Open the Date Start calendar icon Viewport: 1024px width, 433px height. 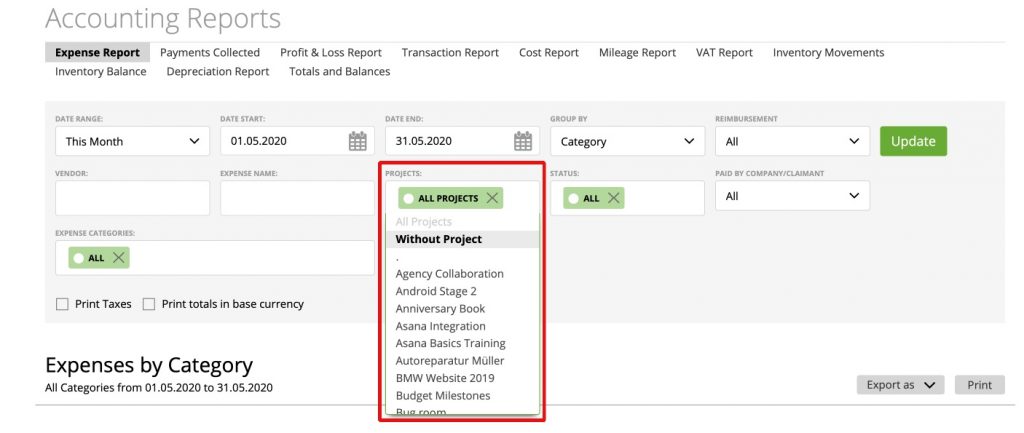tap(357, 141)
